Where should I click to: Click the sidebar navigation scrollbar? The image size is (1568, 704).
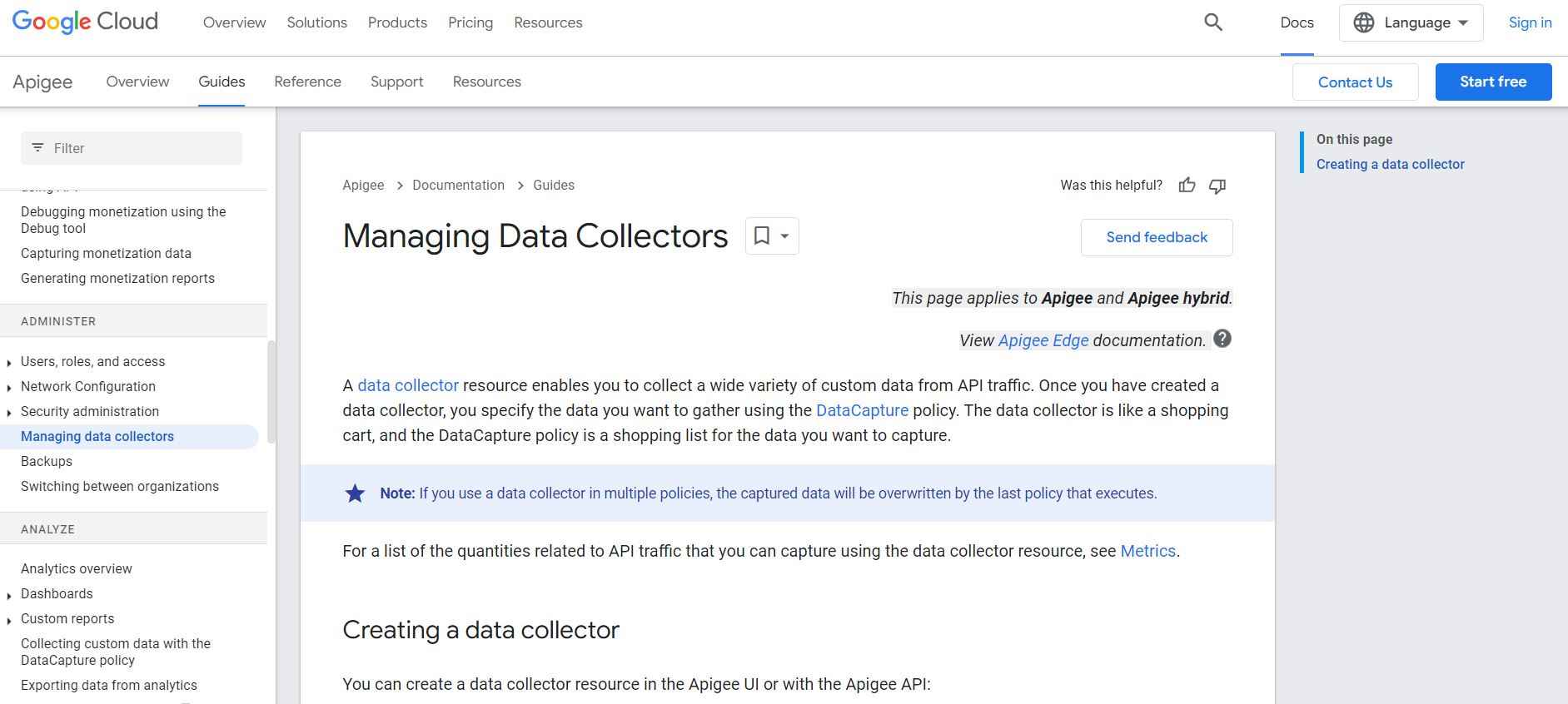pos(271,391)
